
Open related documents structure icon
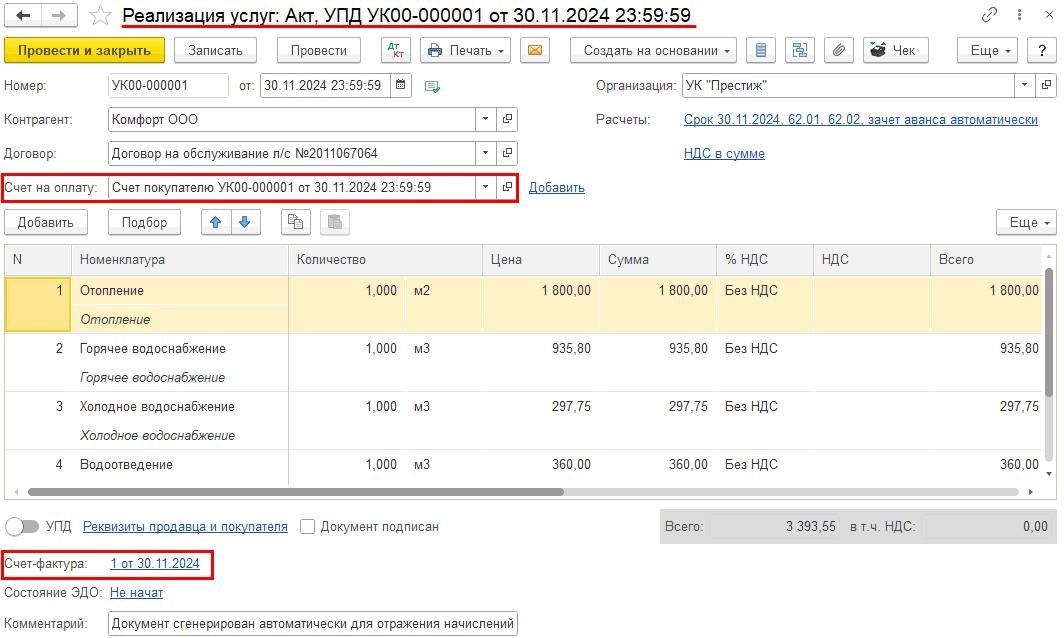click(800, 50)
